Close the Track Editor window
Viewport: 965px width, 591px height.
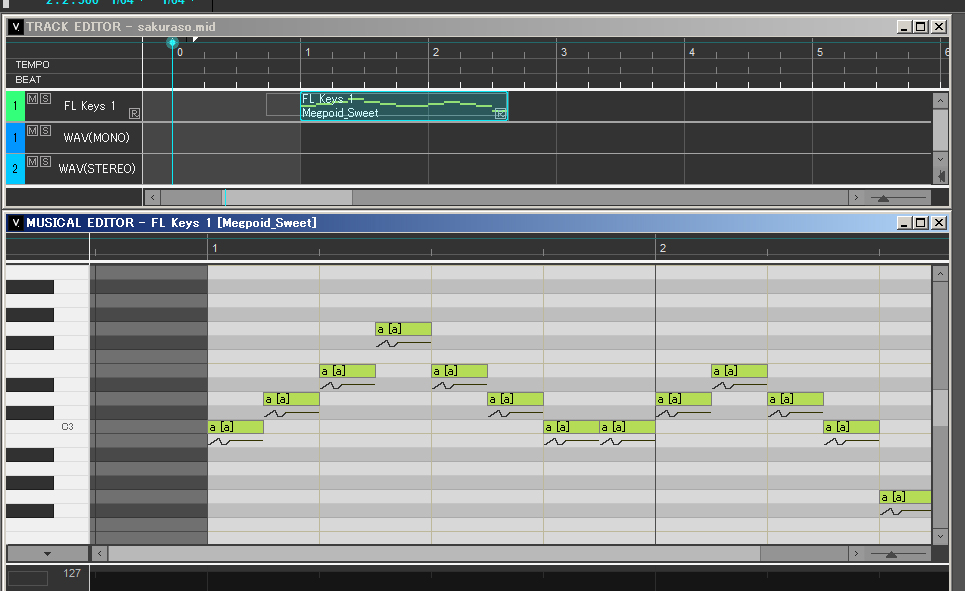coord(939,26)
